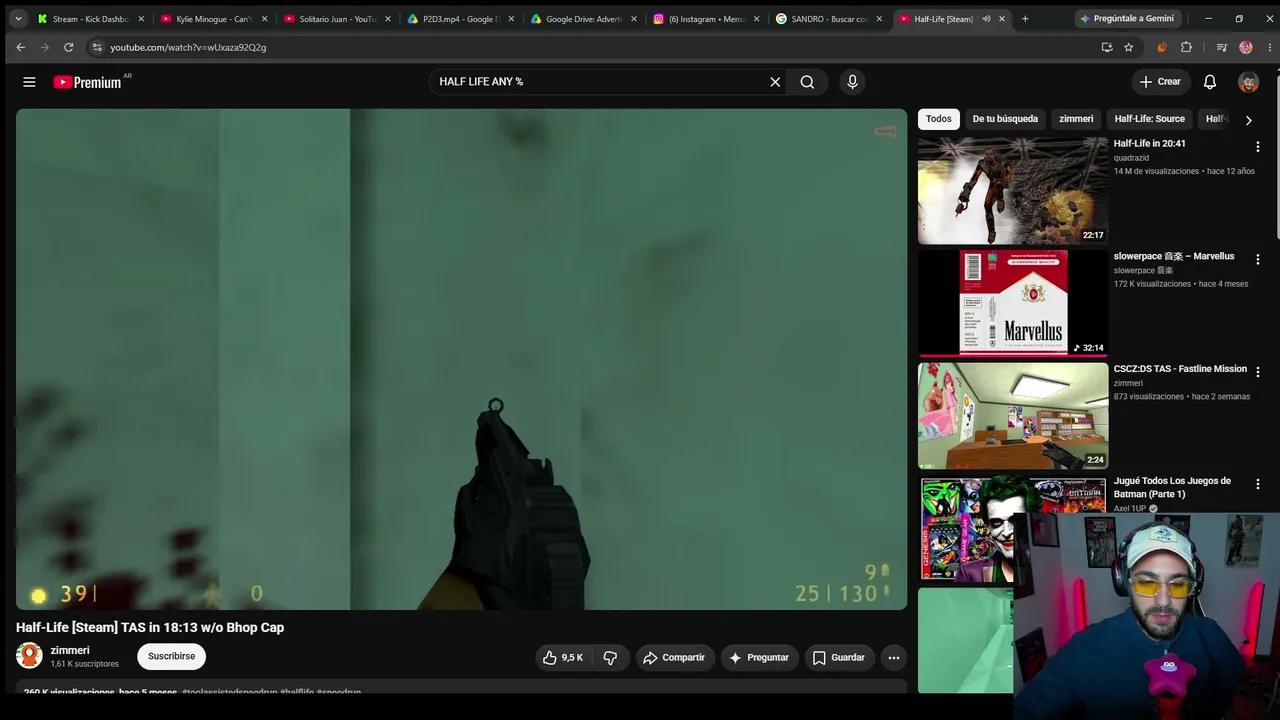Open the quadrazid channel name
Image resolution: width=1280 pixels, height=720 pixels.
tap(1131, 158)
